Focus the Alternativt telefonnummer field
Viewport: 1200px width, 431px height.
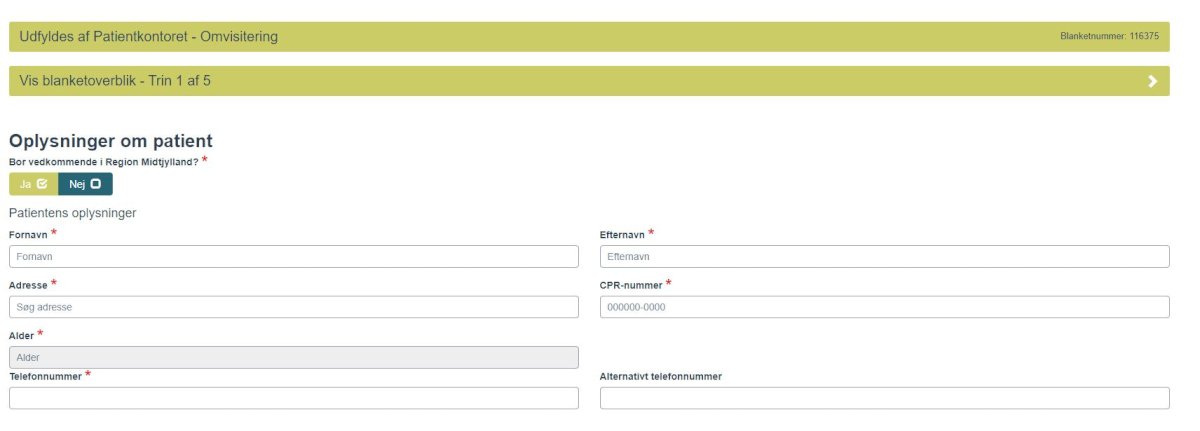(884, 398)
